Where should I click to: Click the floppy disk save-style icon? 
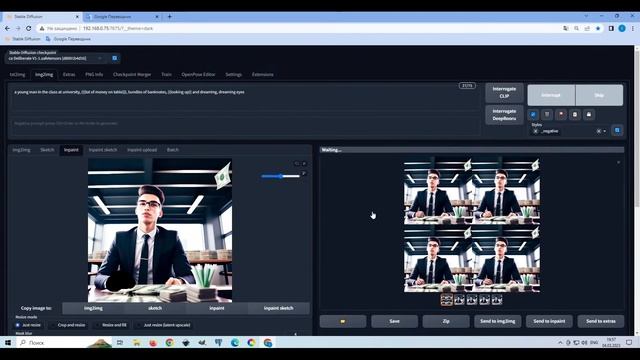coord(589,115)
